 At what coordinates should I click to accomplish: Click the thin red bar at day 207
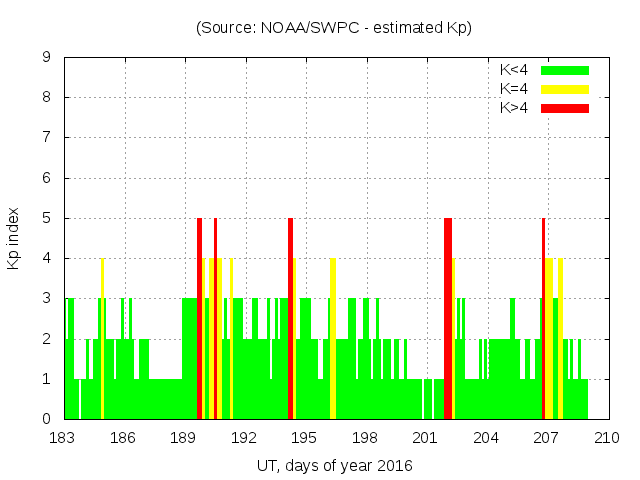coord(543,318)
